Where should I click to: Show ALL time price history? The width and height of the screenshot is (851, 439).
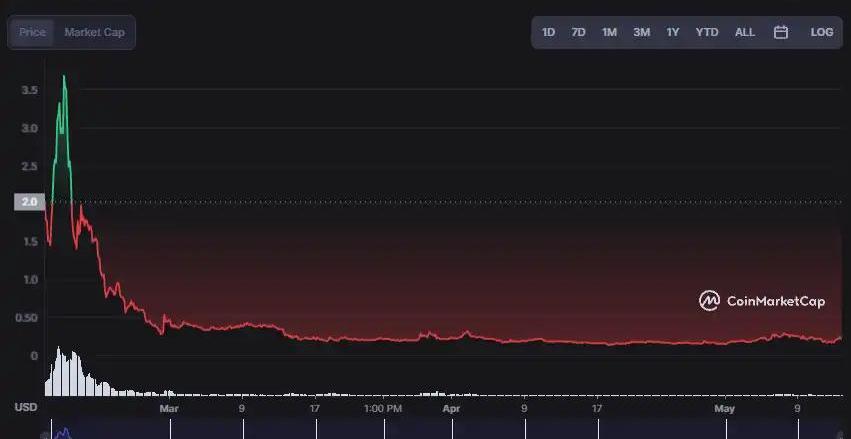tap(745, 32)
